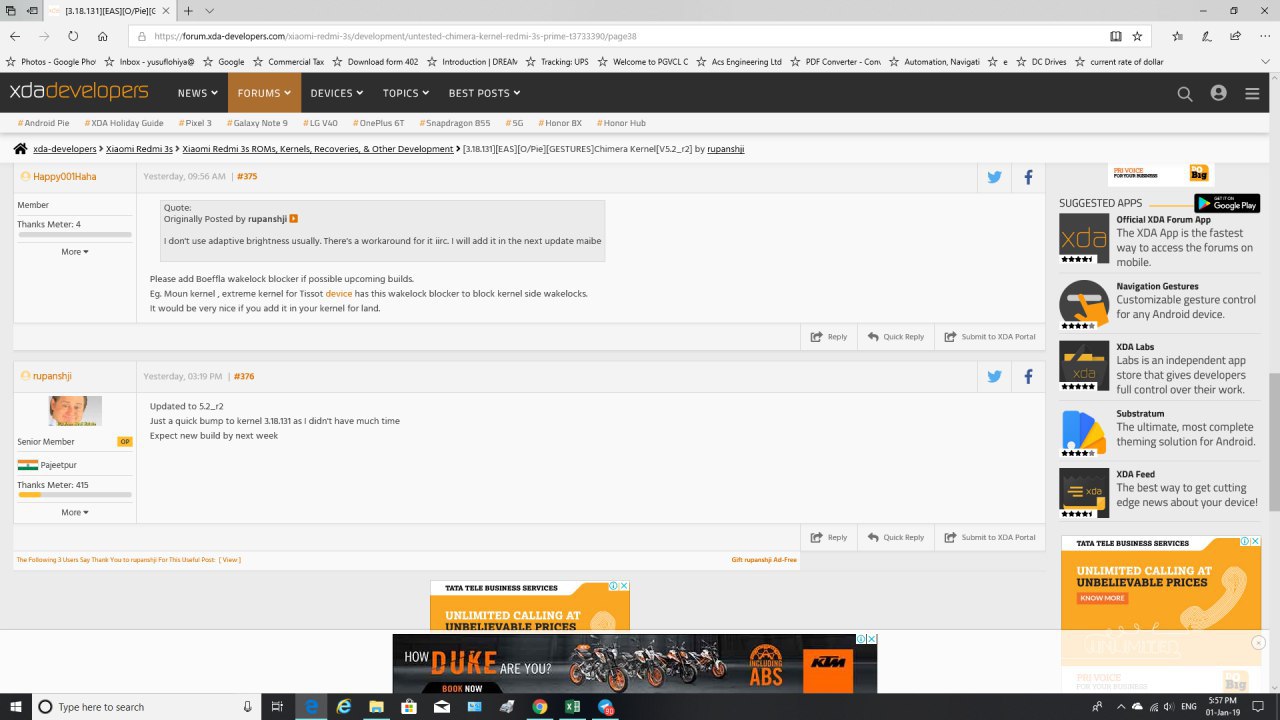Click quoted post arrow icon beside rupanshji

[x=294, y=218]
